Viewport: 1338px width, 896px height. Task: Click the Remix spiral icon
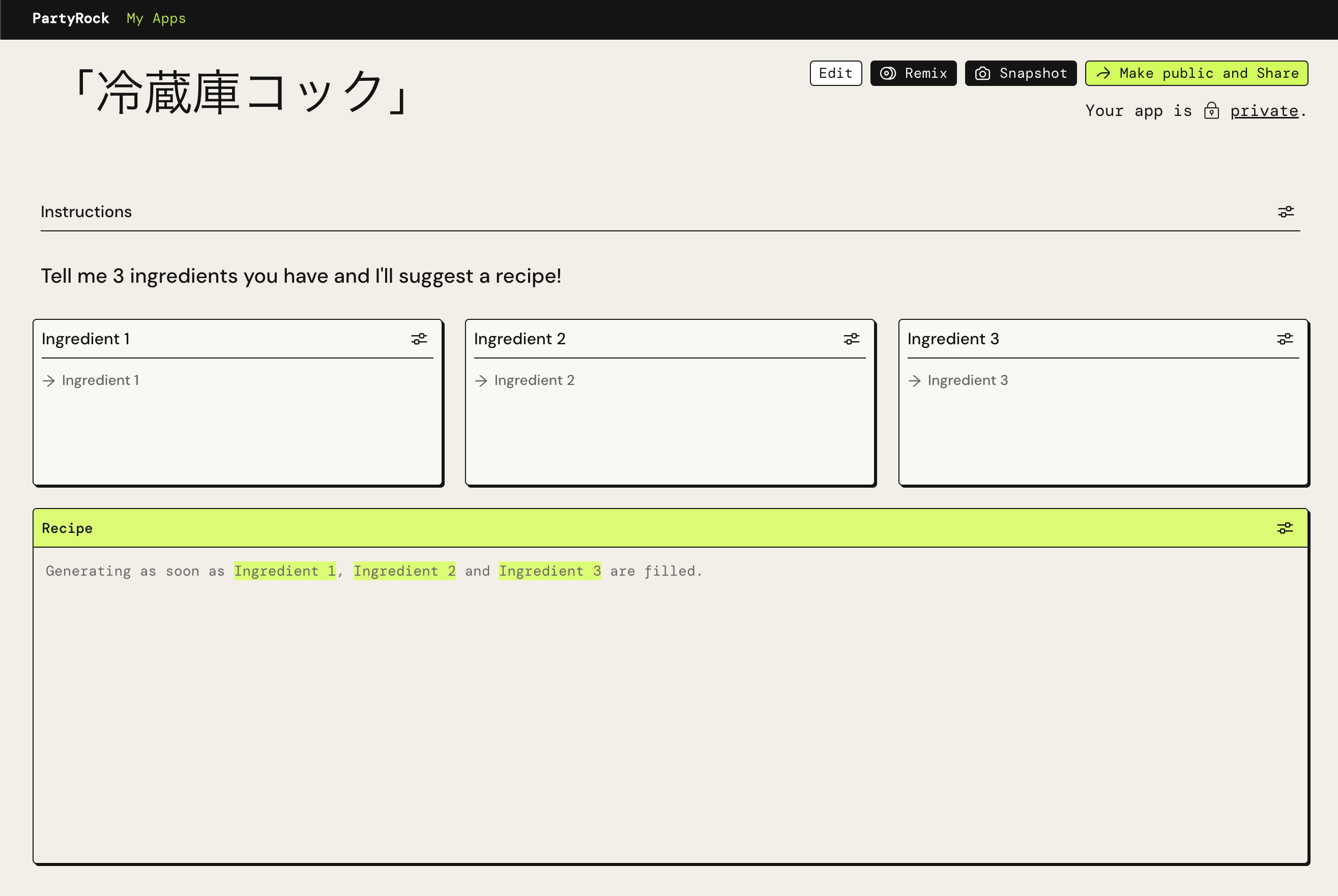pos(888,74)
